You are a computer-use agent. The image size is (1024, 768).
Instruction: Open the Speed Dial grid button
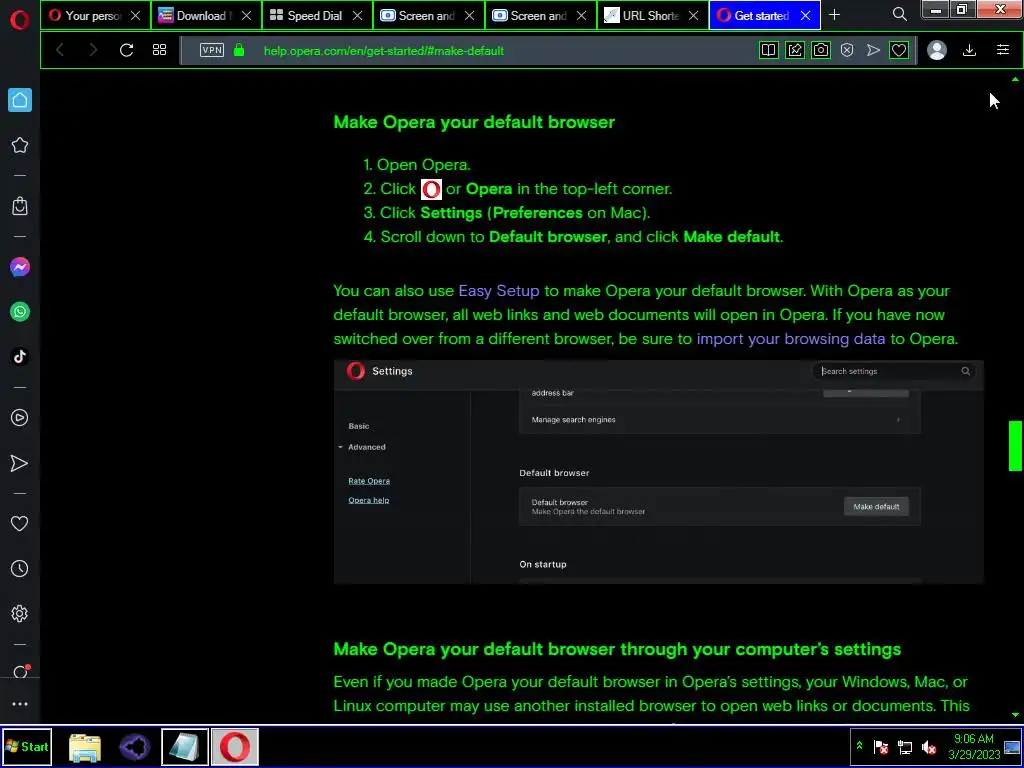pos(159,50)
